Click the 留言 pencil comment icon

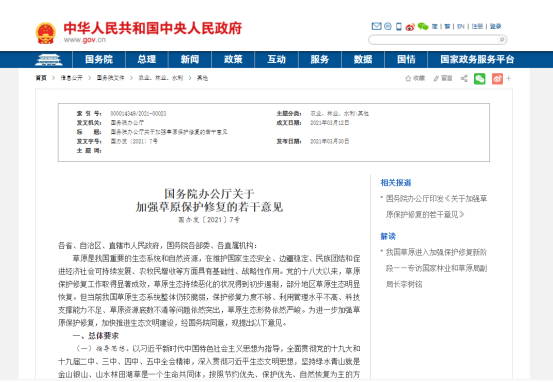pos(443,78)
